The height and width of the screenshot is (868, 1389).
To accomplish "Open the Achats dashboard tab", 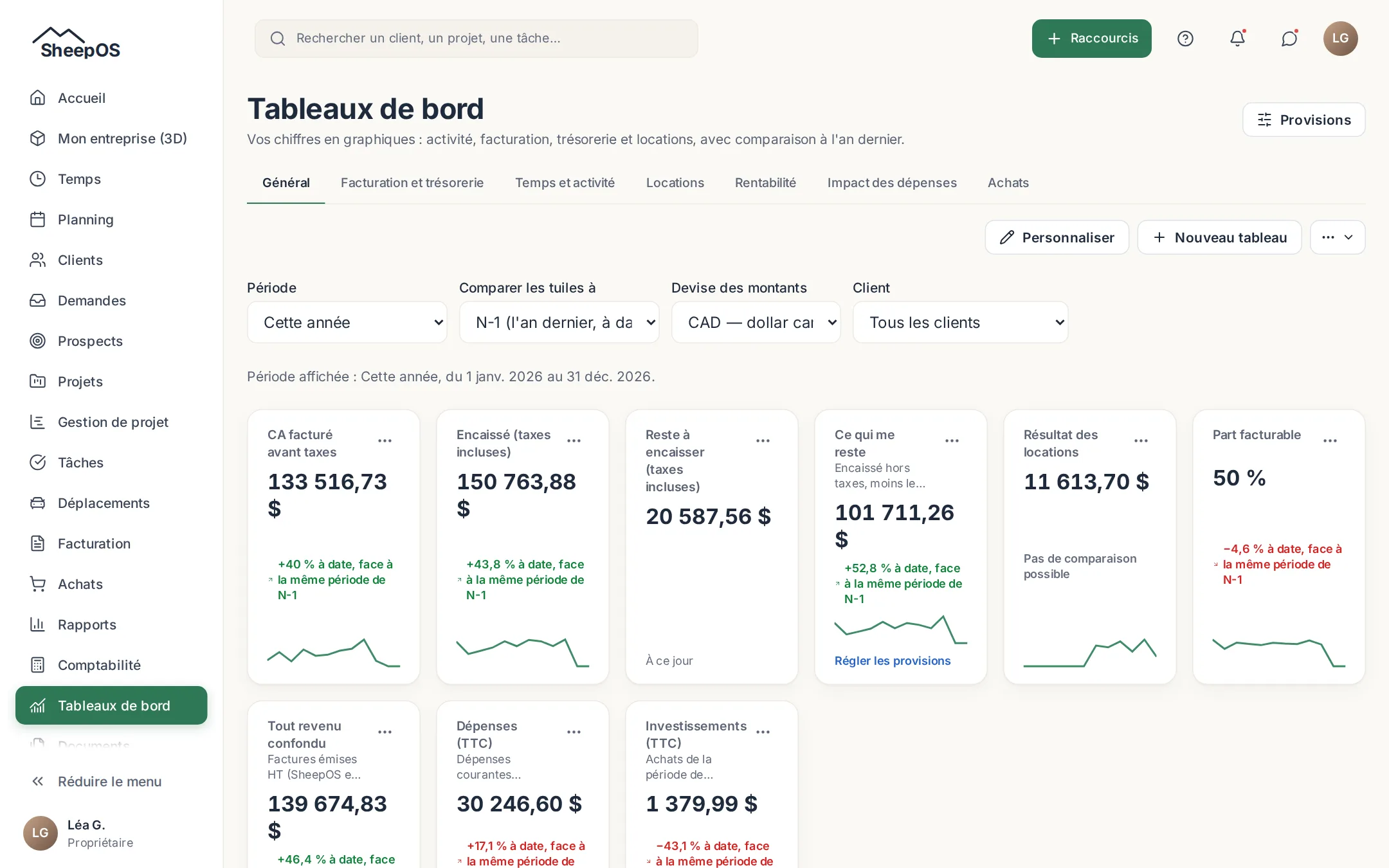I will tap(1008, 183).
